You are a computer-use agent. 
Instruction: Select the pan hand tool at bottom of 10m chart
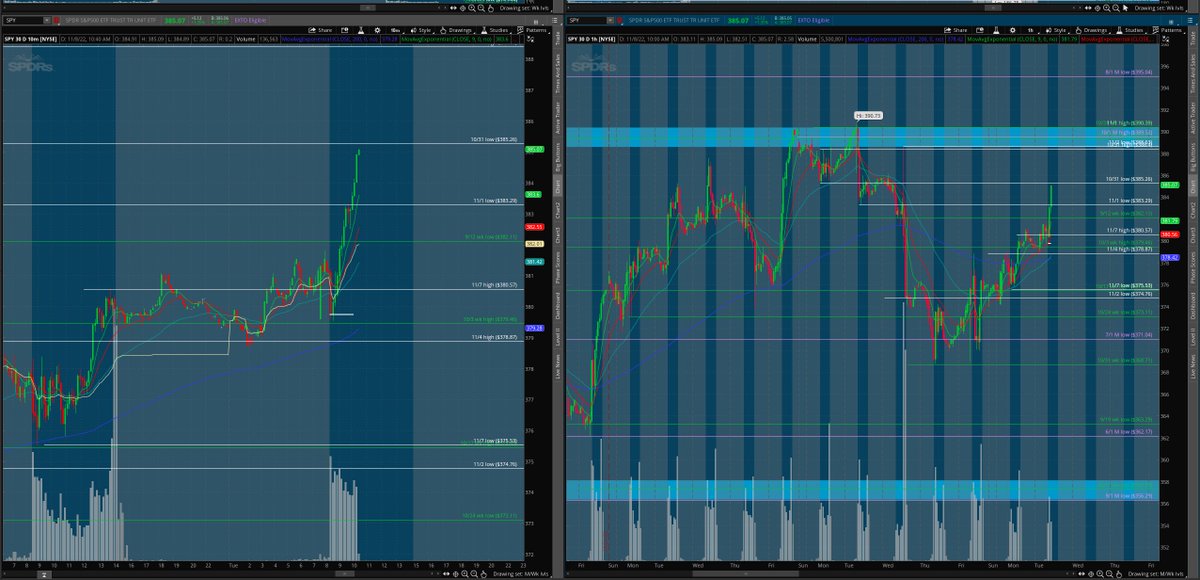click(483, 574)
